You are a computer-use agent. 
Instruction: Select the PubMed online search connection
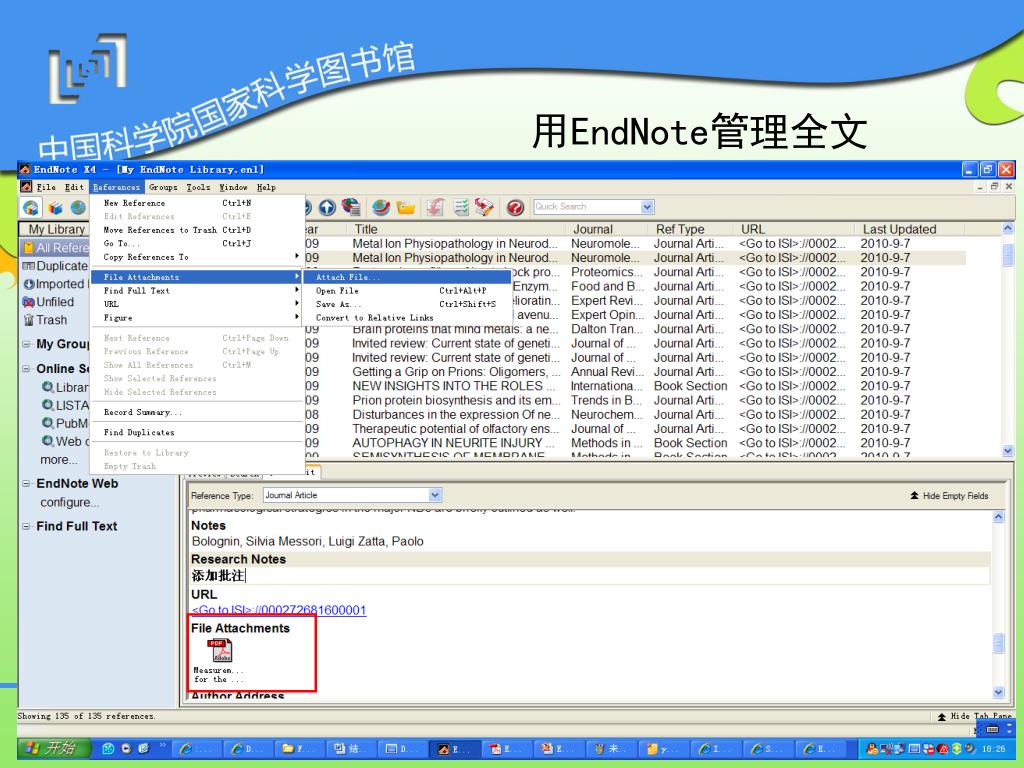pos(65,423)
